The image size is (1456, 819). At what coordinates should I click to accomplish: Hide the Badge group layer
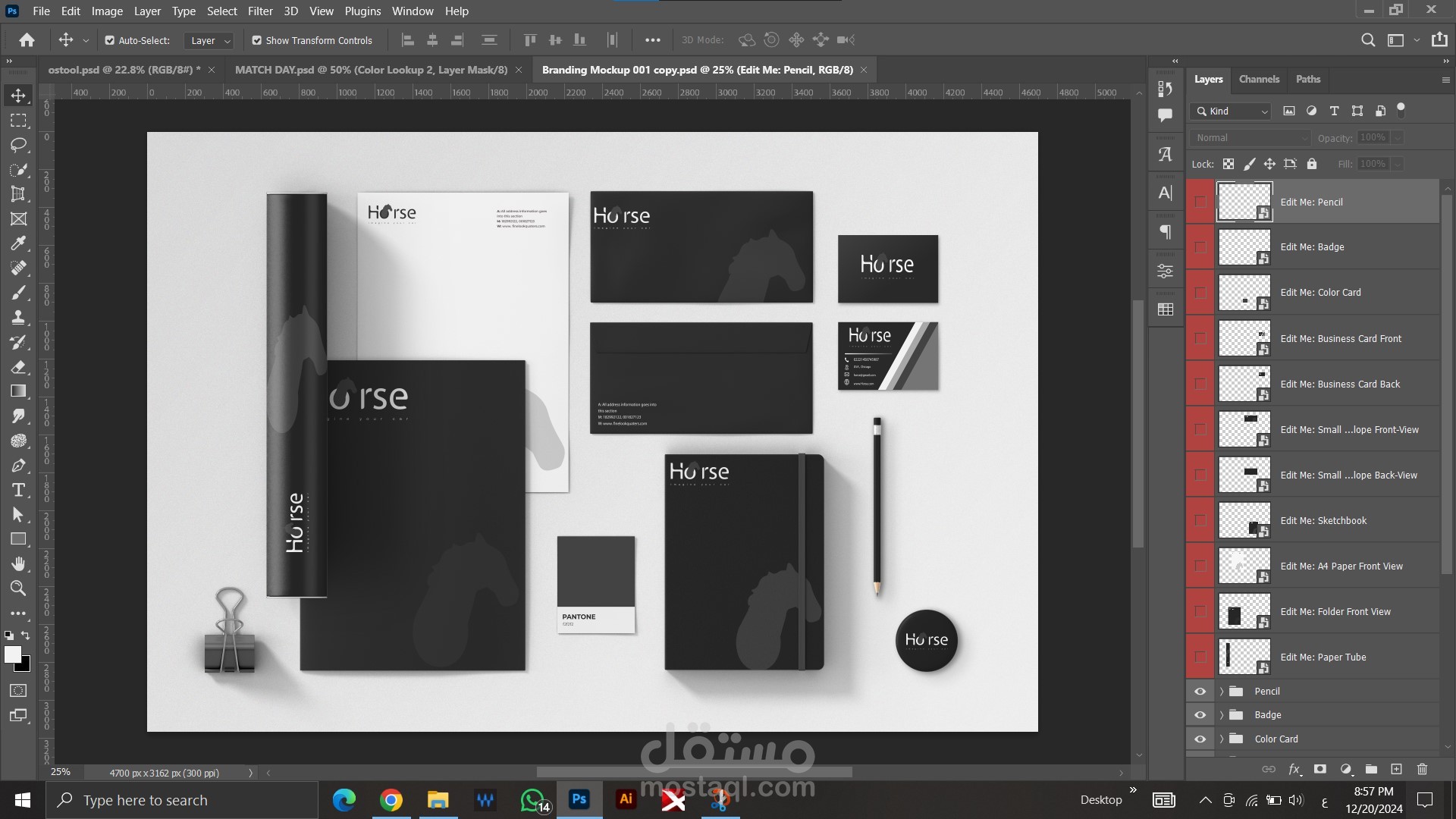(x=1200, y=715)
